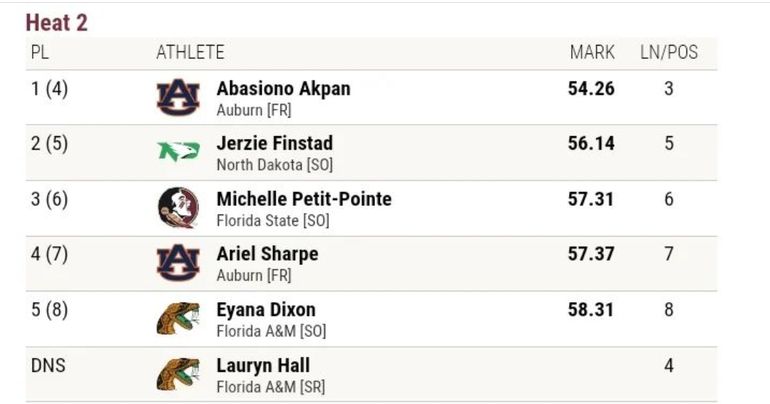
Task: Click the MARK column header
Action: click(x=591, y=53)
